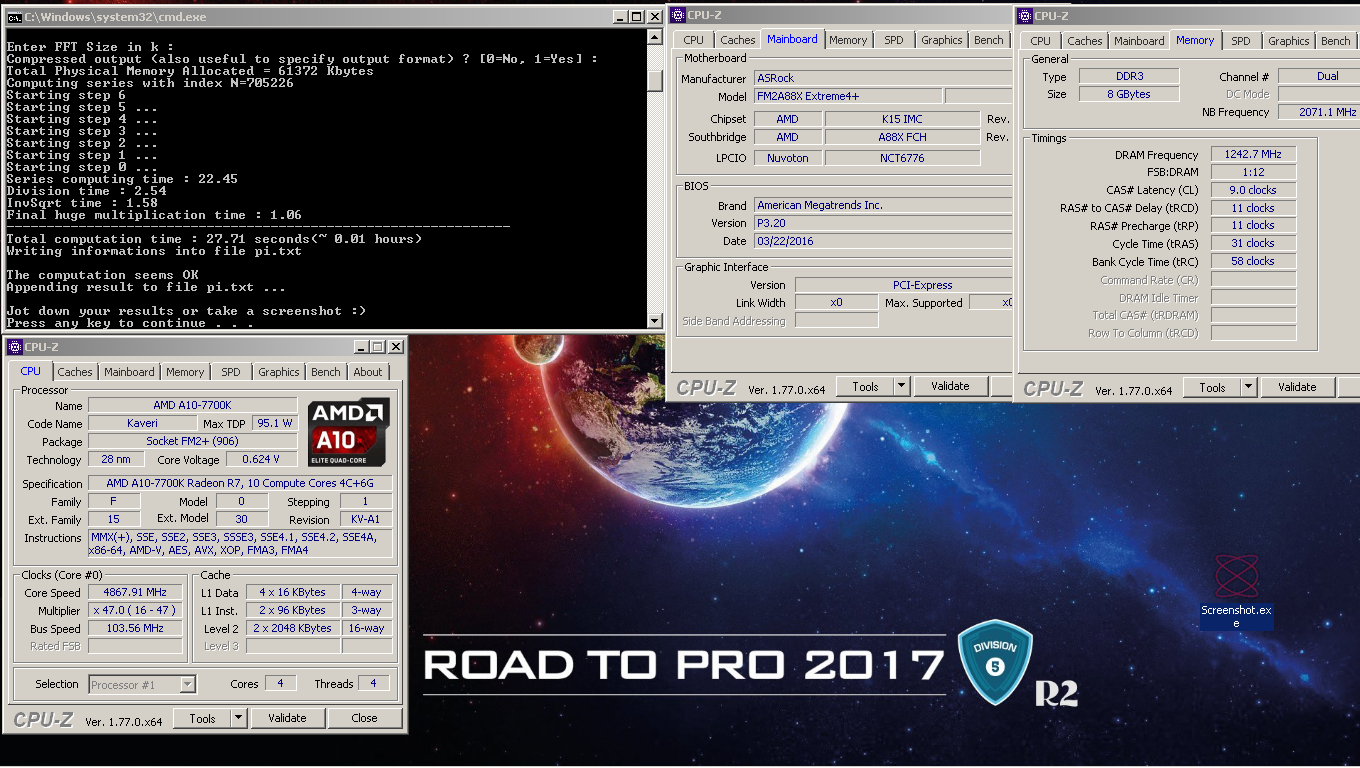The image size is (1360, 768).
Task: Select Caches tab in Memory window
Action: pyautogui.click(x=1085, y=41)
